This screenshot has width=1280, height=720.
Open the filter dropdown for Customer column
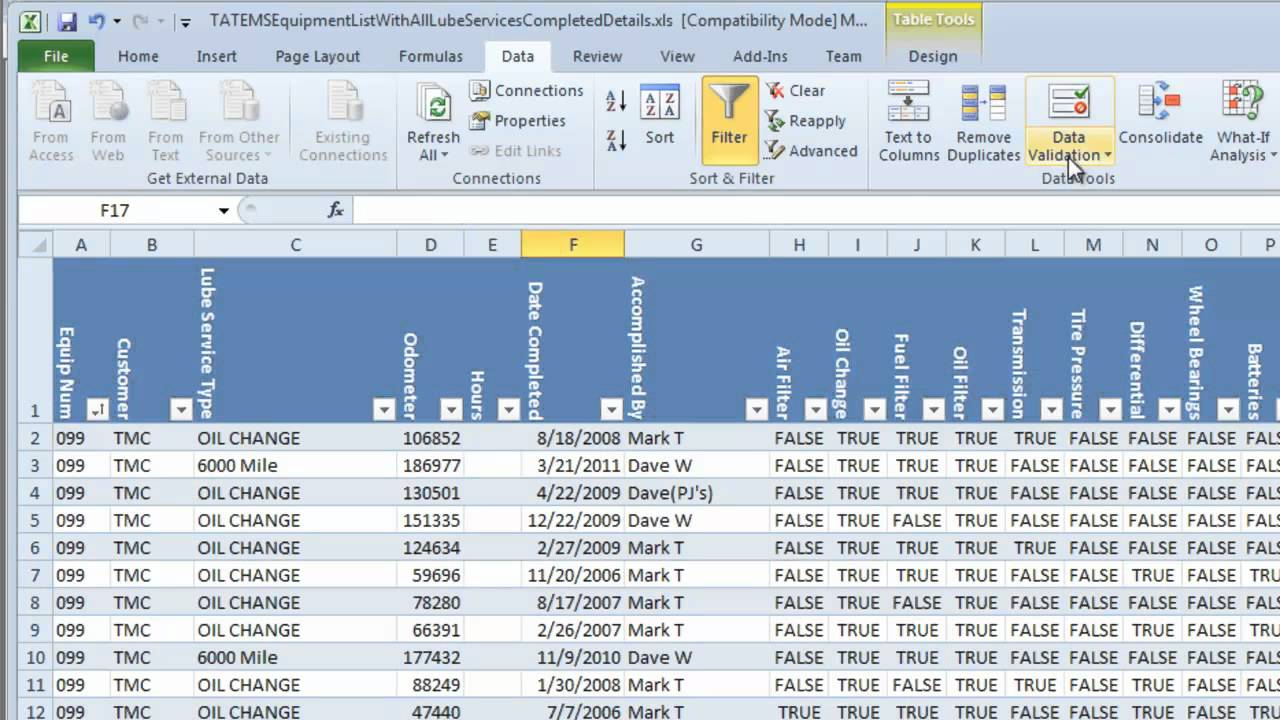(x=181, y=410)
